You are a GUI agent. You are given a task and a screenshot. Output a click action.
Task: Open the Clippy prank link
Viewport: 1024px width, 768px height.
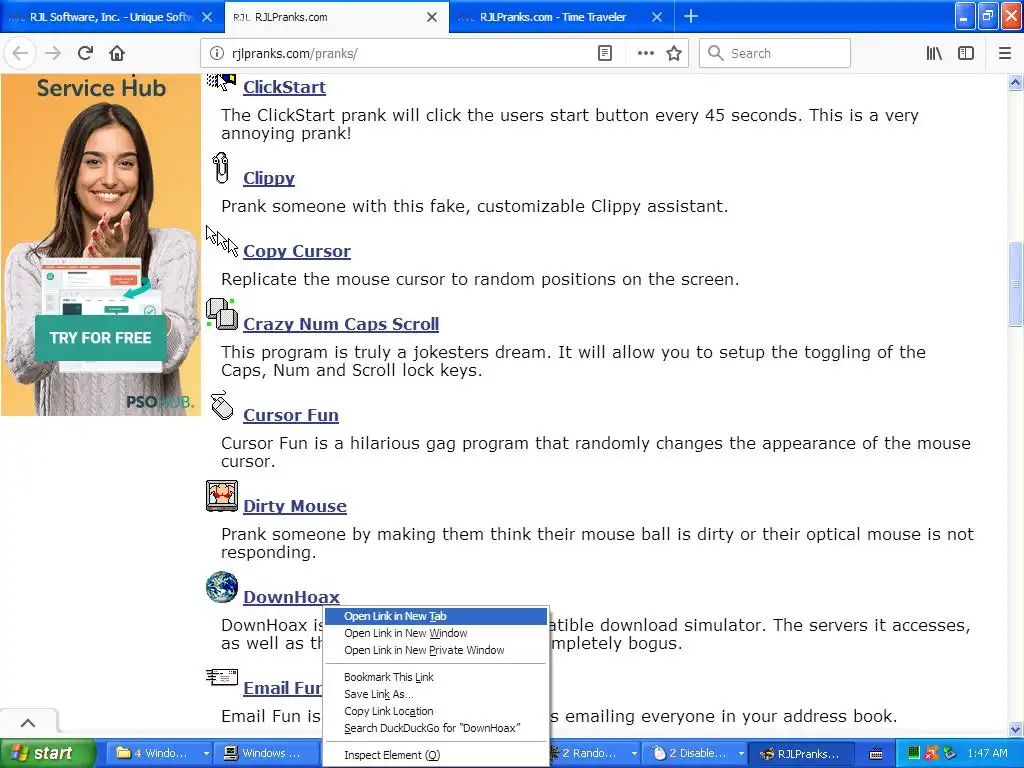tap(269, 178)
